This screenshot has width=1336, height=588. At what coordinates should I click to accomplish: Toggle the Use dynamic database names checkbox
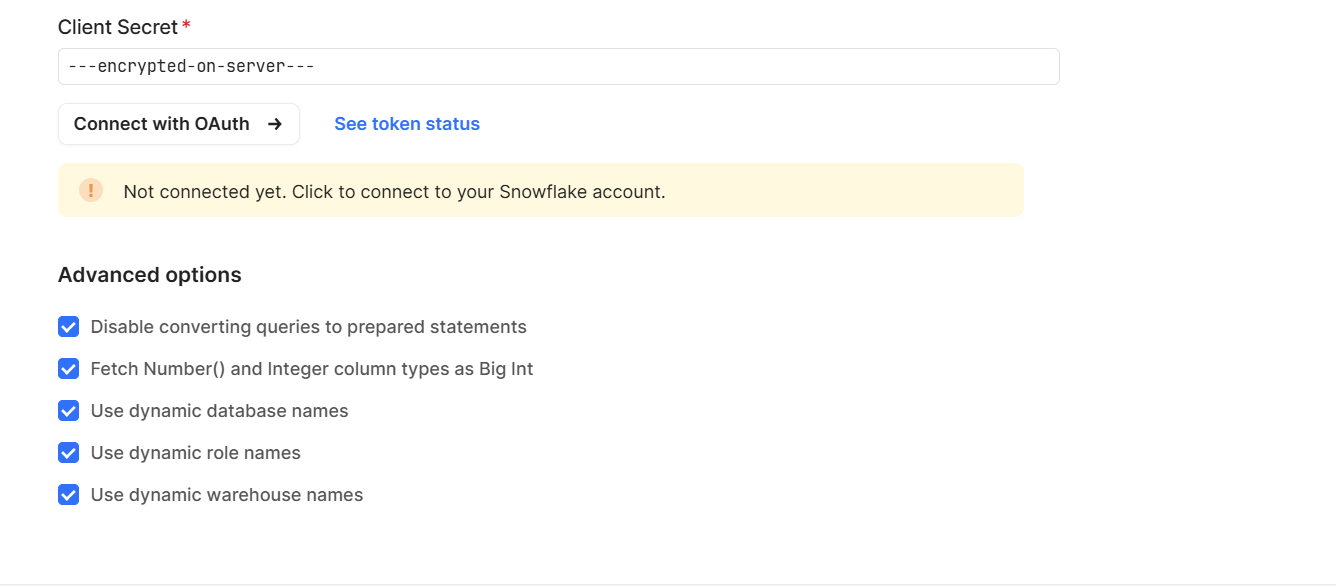(68, 411)
